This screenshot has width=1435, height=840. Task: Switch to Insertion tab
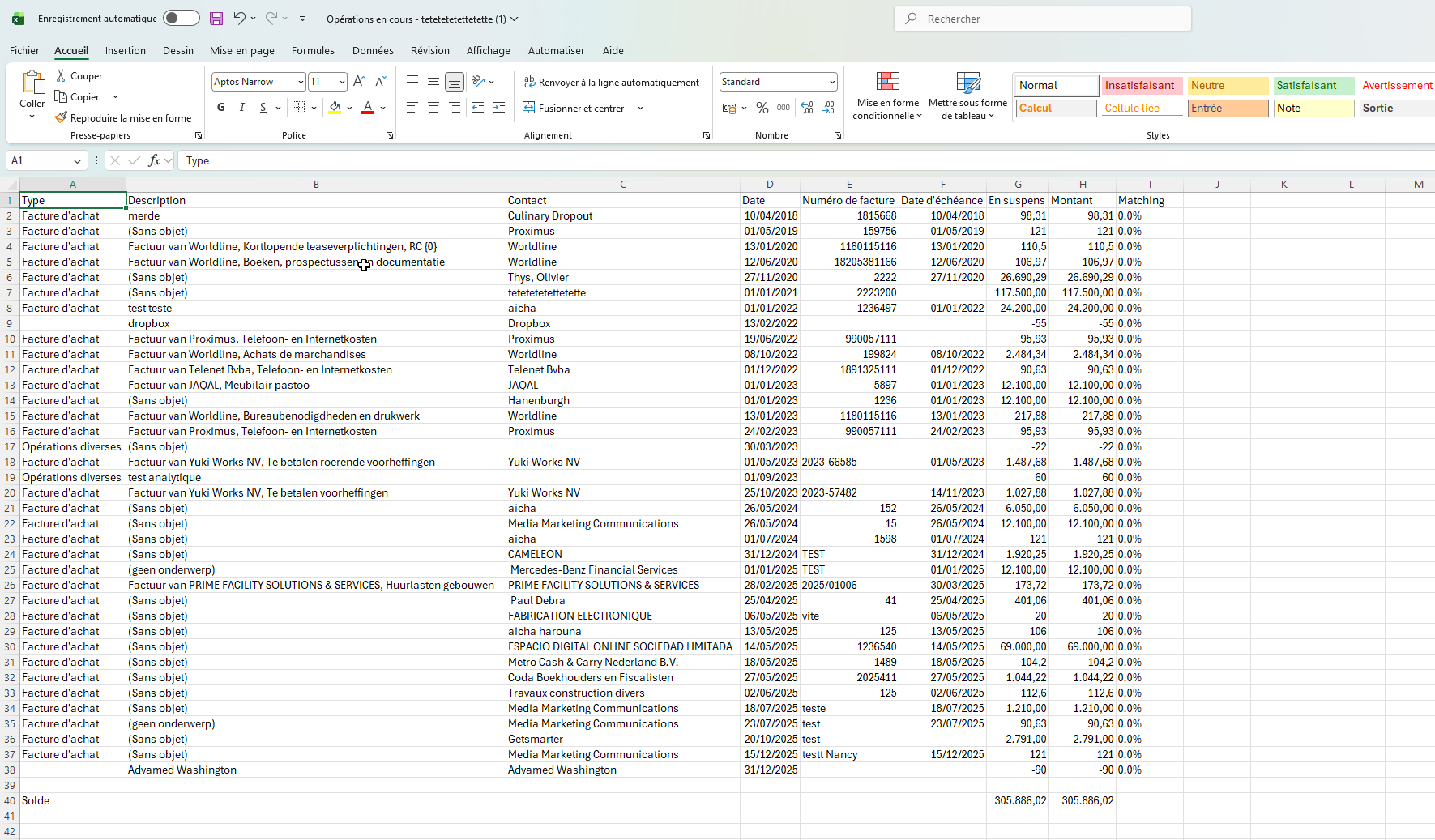[126, 50]
